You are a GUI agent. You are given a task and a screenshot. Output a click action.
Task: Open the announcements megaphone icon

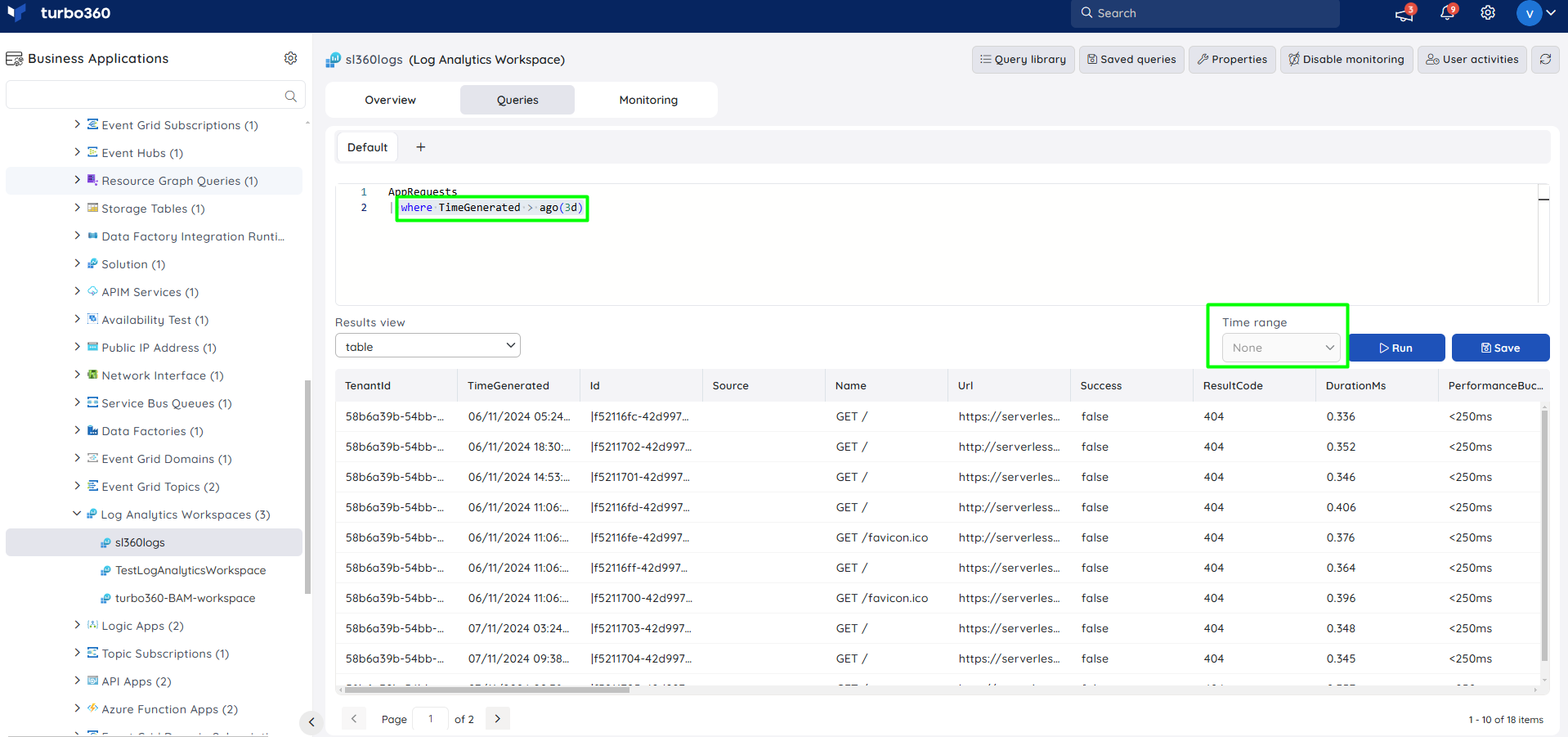point(1404,14)
